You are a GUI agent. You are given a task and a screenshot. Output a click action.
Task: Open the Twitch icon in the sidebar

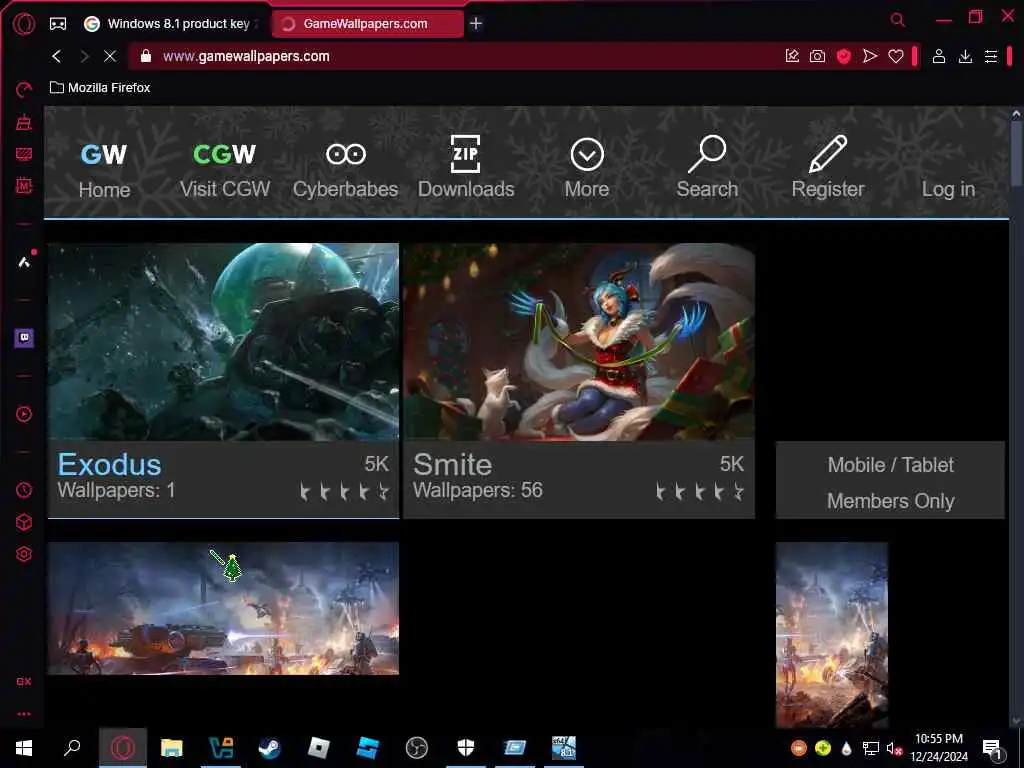coord(24,338)
